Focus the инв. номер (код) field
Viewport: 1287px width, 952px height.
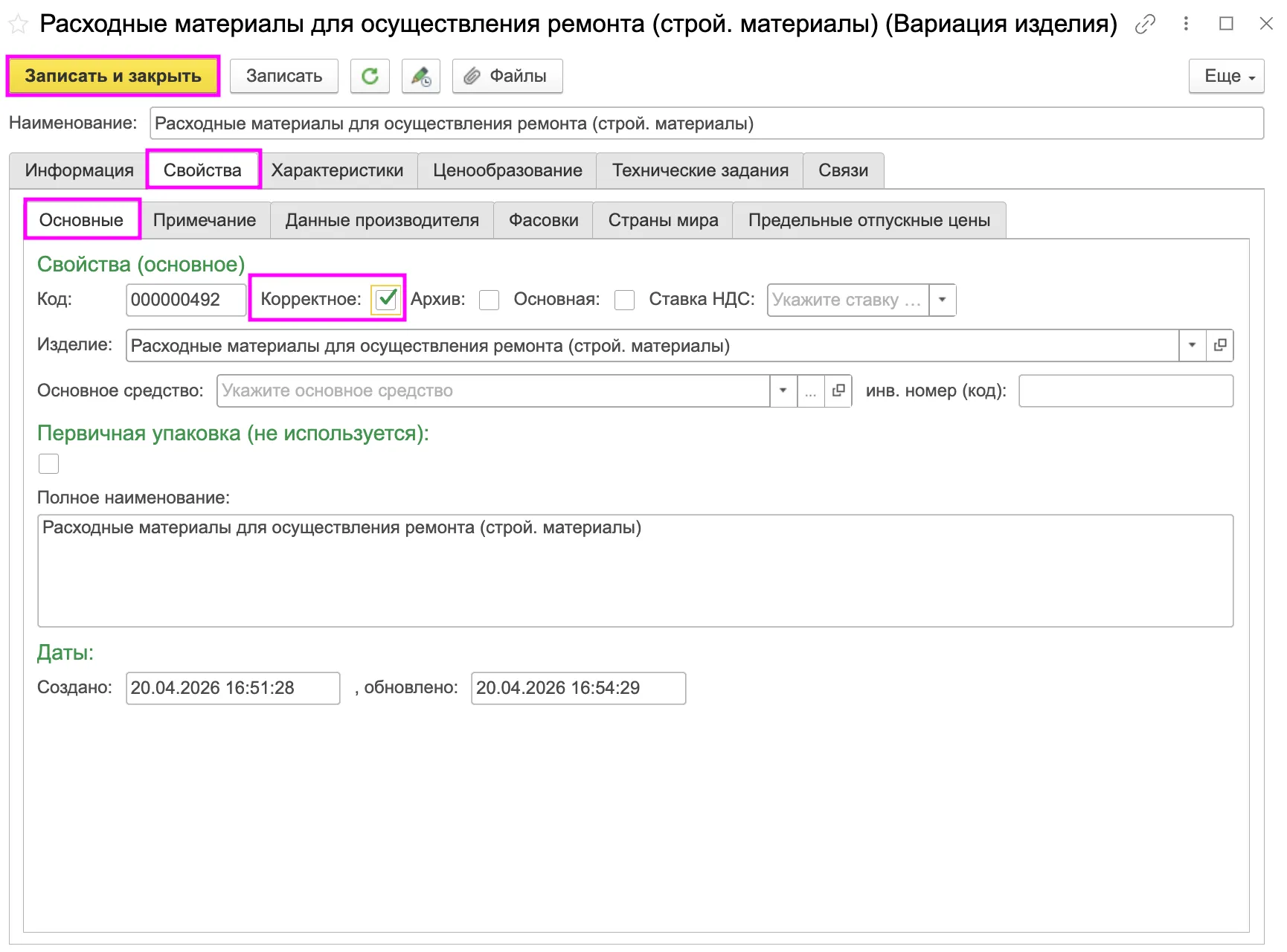point(1126,390)
